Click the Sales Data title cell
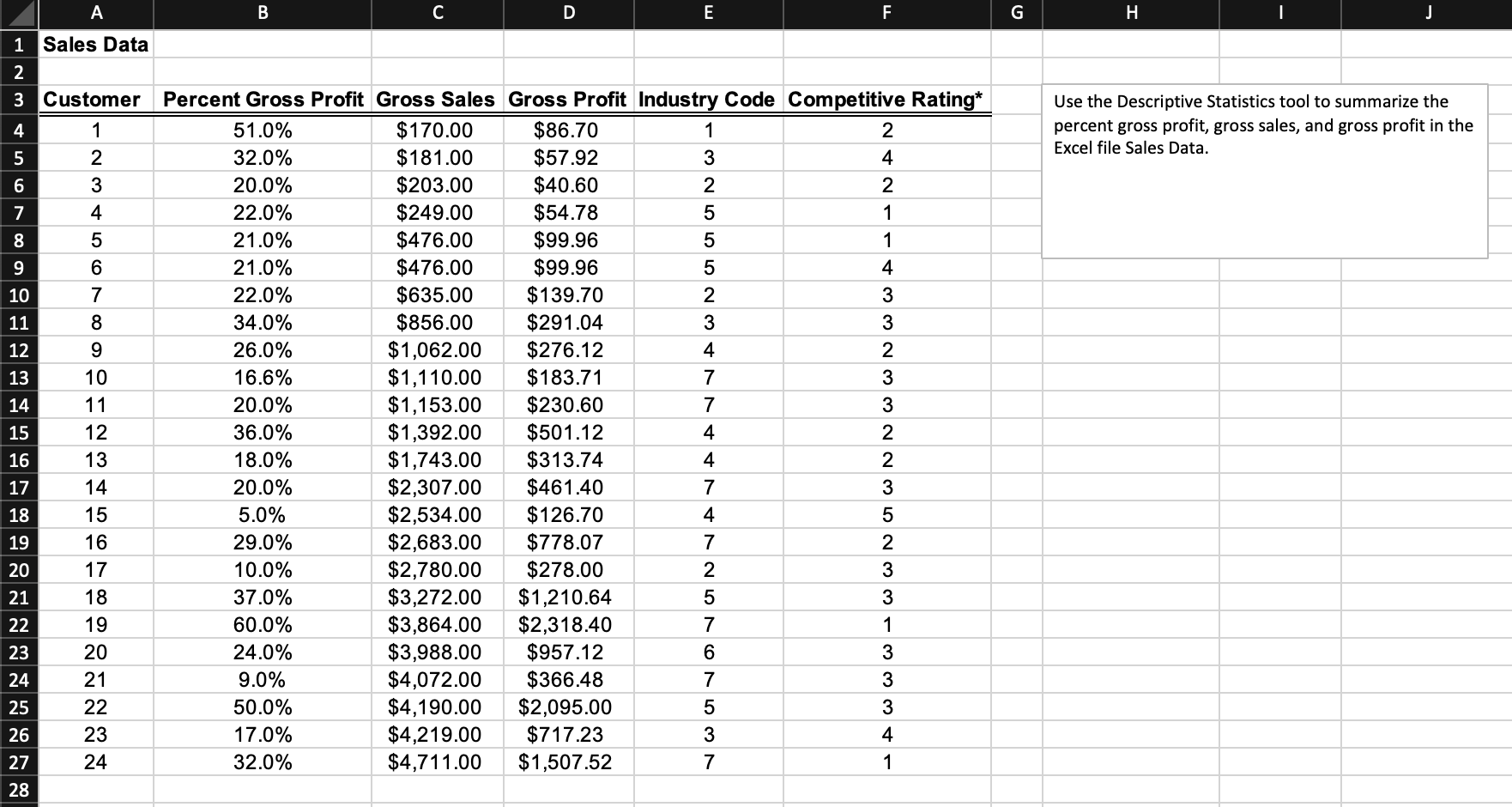 [94, 44]
